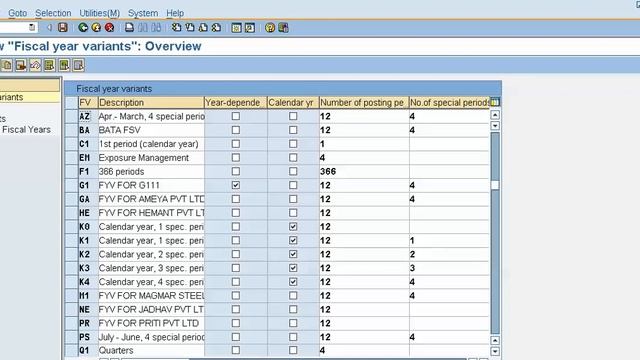Check Year-dependent for the AZ row
640x360 pixels.
(x=236, y=116)
